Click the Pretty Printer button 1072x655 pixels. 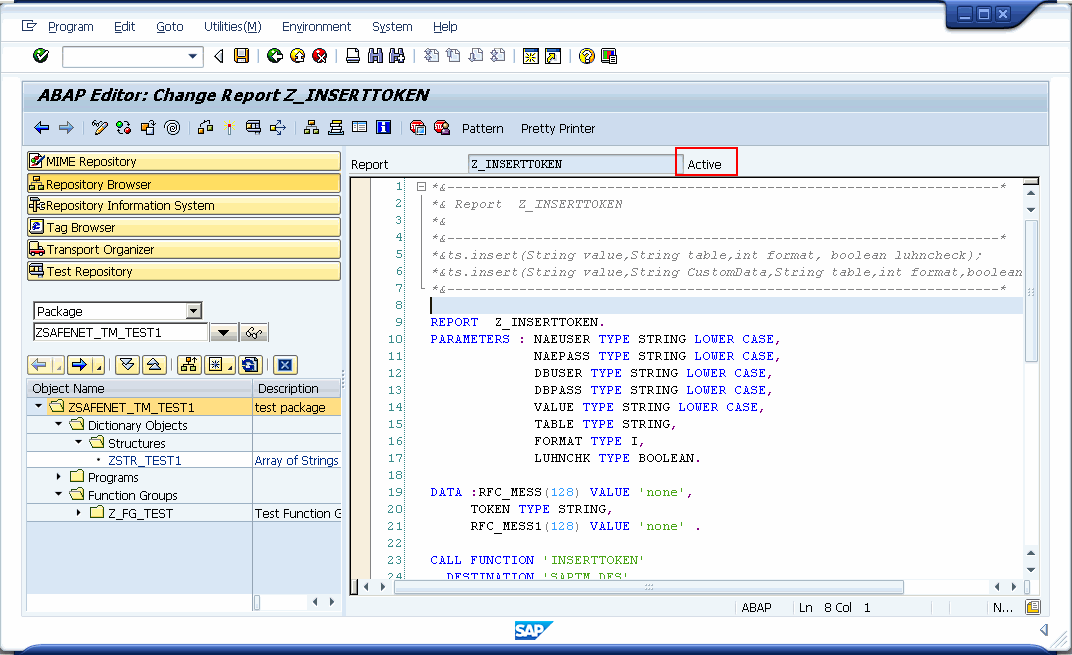(x=558, y=129)
